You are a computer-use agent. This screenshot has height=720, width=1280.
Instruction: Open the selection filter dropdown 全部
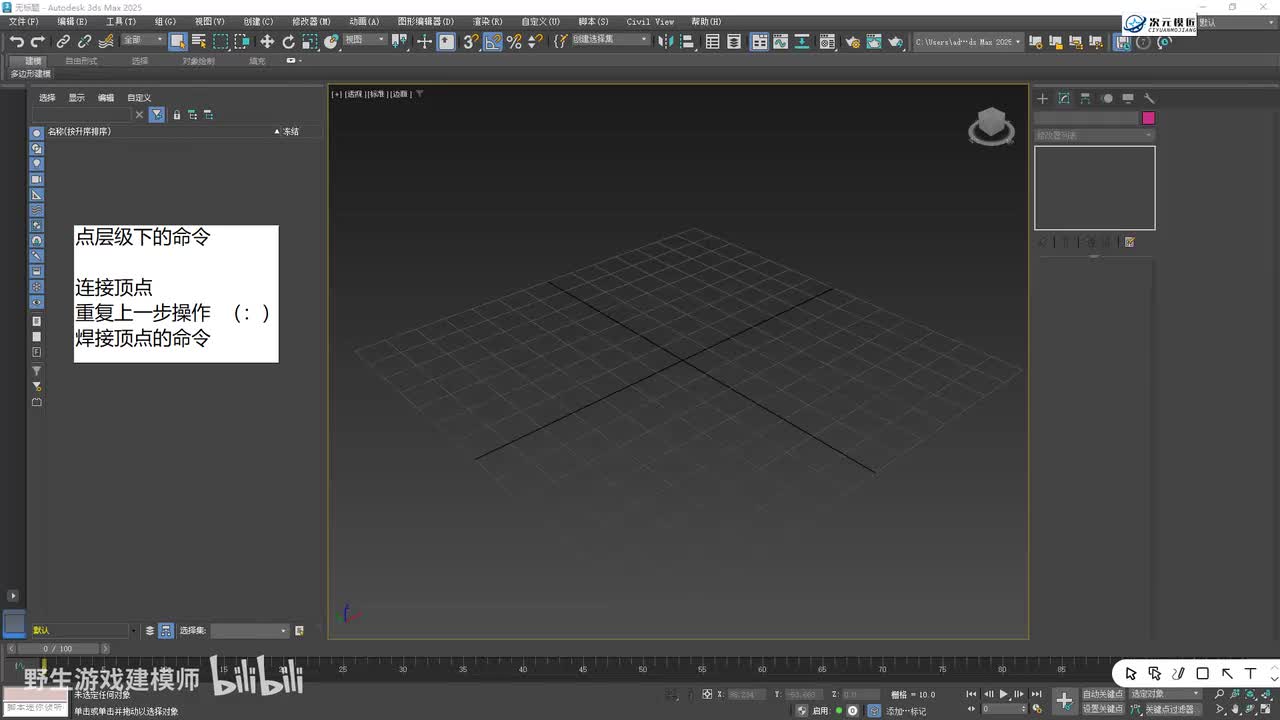(x=143, y=40)
